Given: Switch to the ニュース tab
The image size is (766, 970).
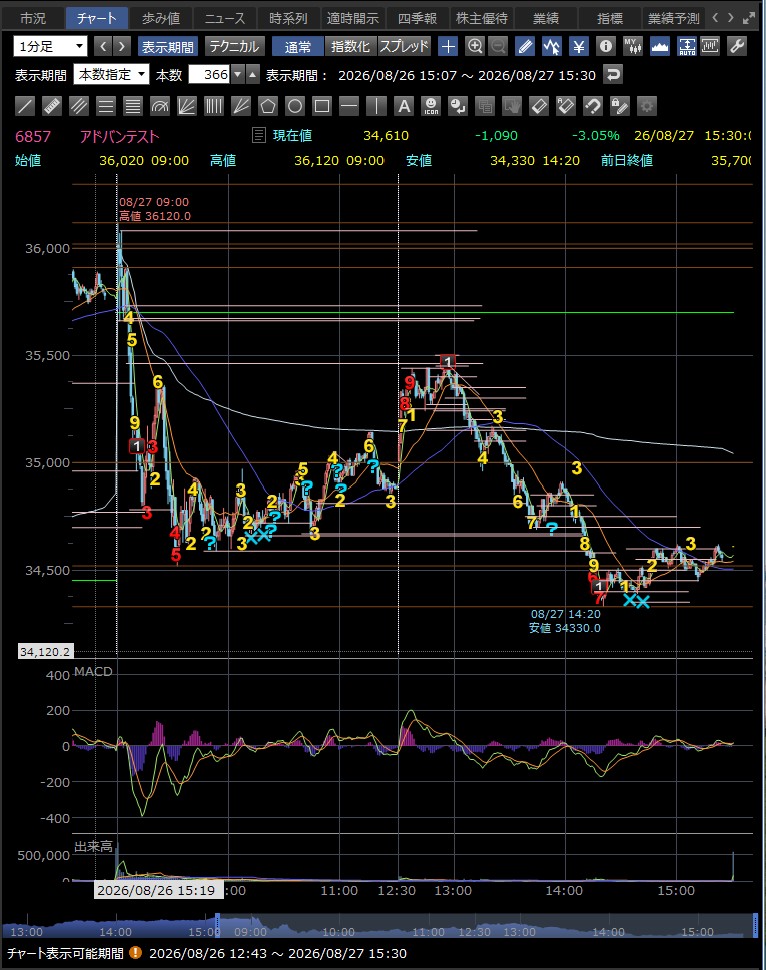Looking at the screenshot, I should click(224, 19).
